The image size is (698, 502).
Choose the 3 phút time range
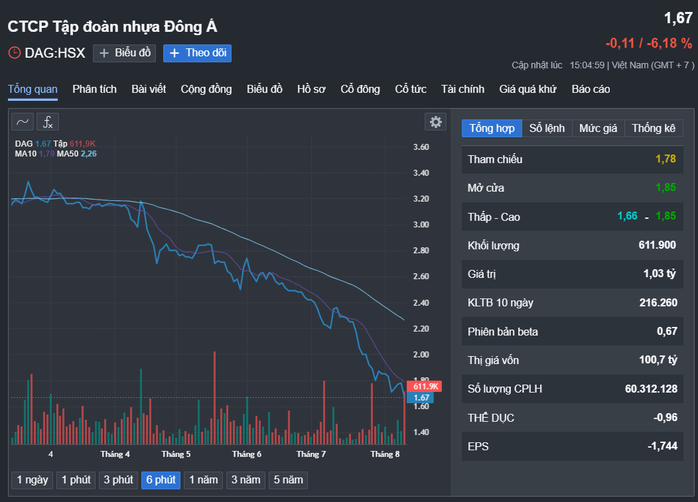tap(118, 480)
